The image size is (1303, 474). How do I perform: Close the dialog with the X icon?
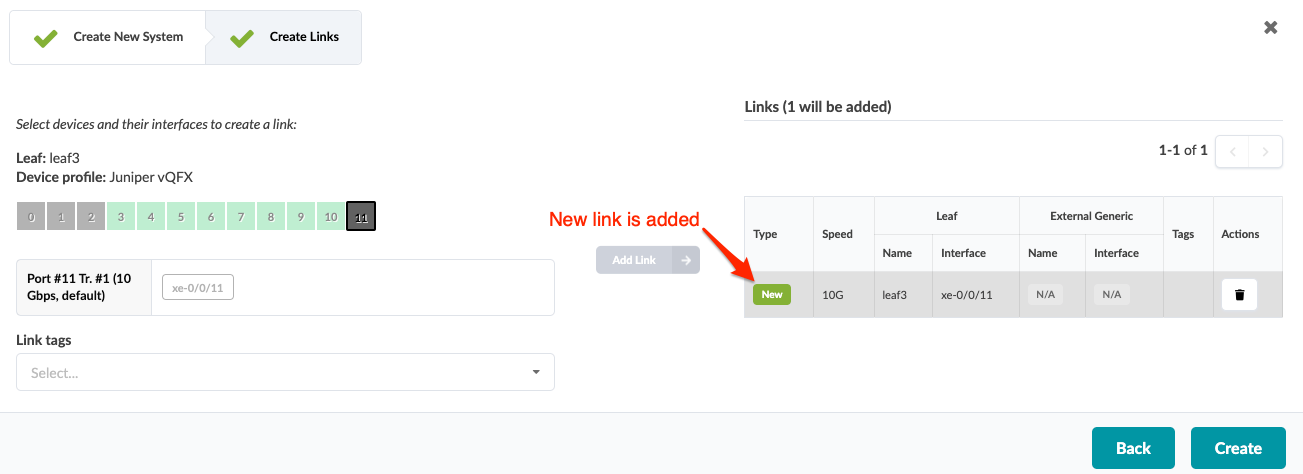pyautogui.click(x=1270, y=27)
